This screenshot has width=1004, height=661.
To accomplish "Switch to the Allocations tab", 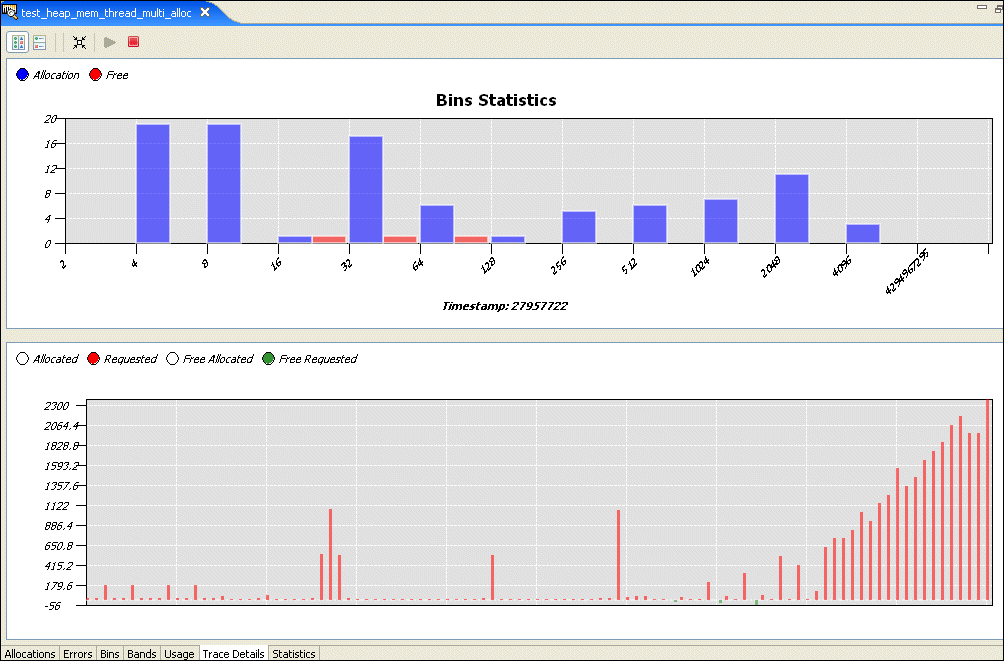I will 30,654.
